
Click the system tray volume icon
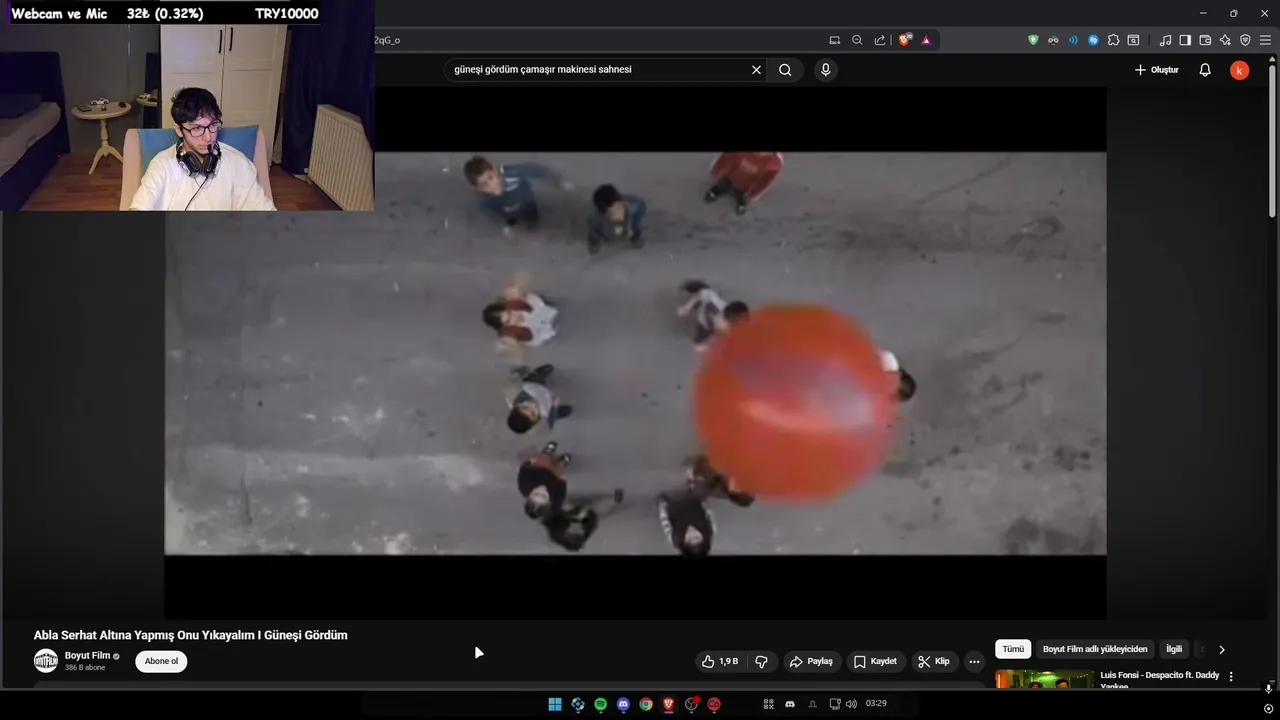(851, 704)
